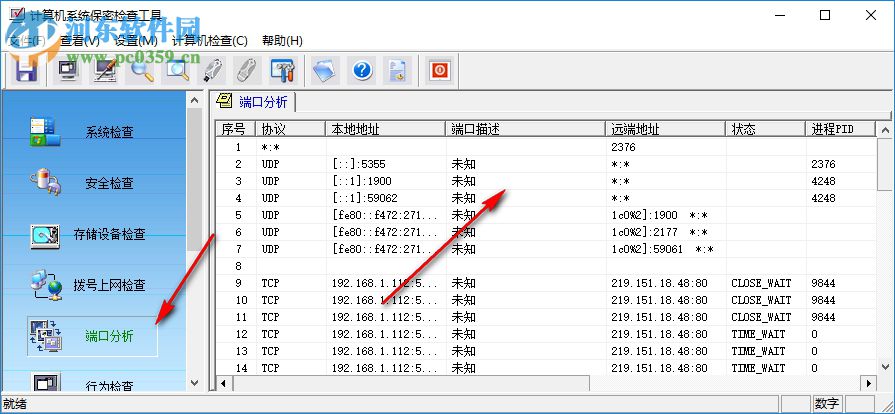Click 未知 port description in row 5

(463, 215)
